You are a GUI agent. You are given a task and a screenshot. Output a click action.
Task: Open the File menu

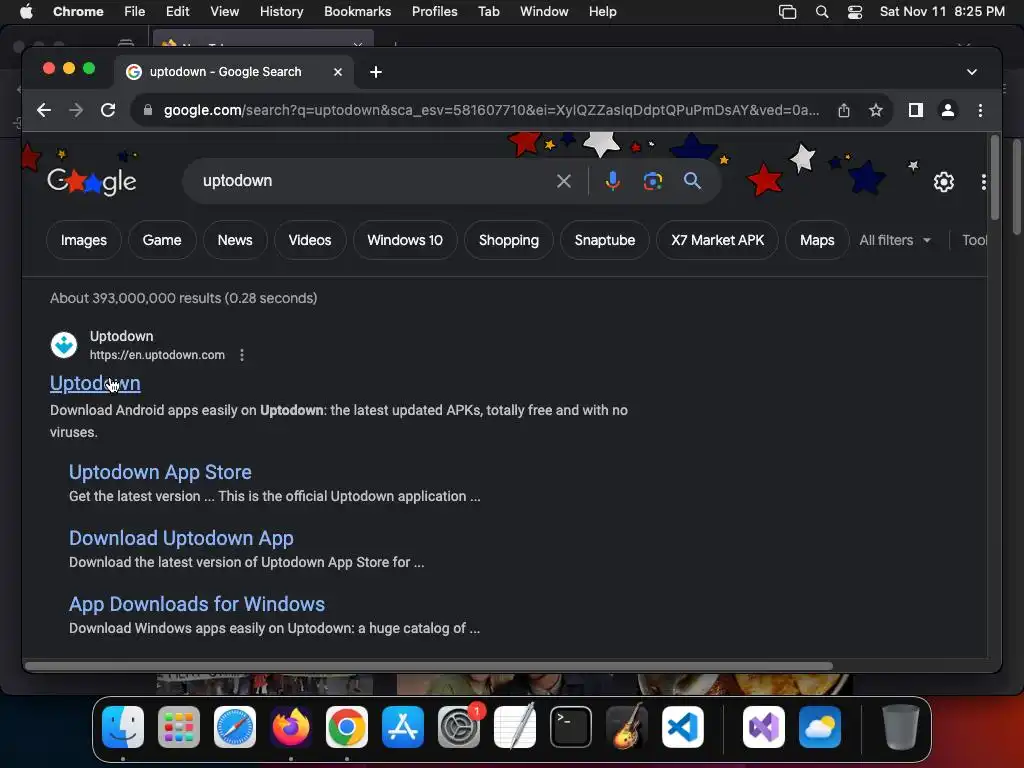click(x=135, y=12)
